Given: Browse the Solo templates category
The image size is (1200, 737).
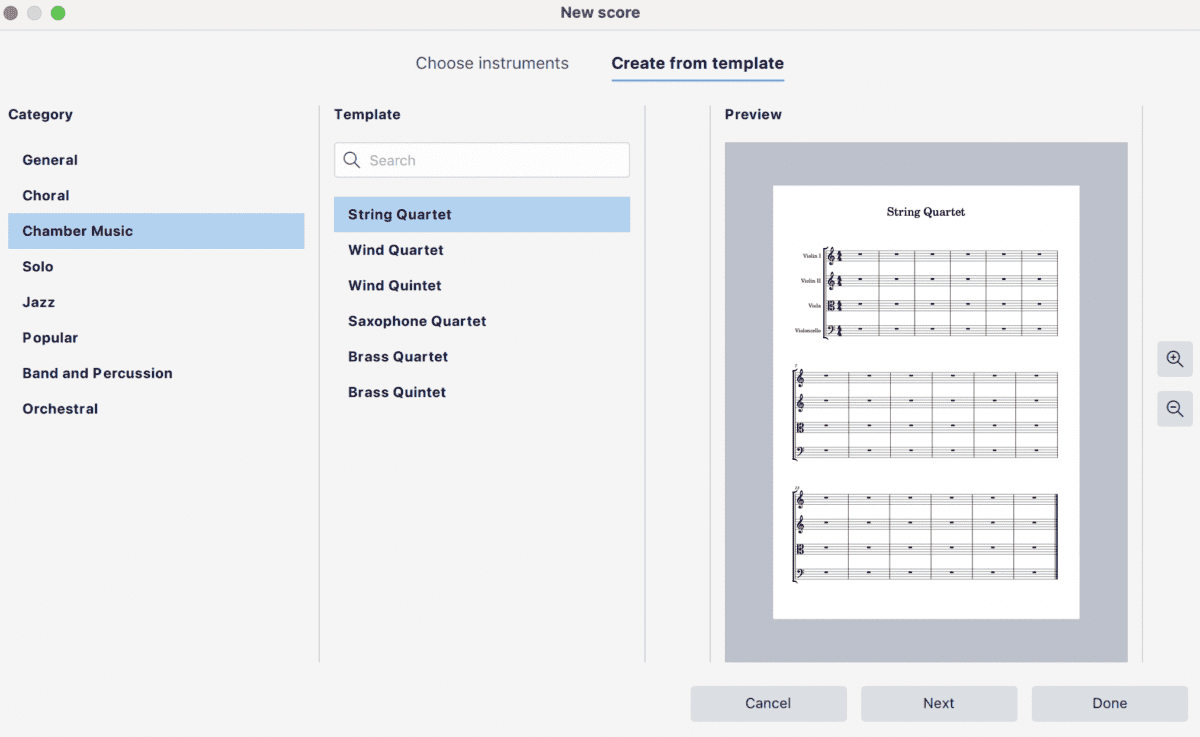Looking at the screenshot, I should (37, 266).
